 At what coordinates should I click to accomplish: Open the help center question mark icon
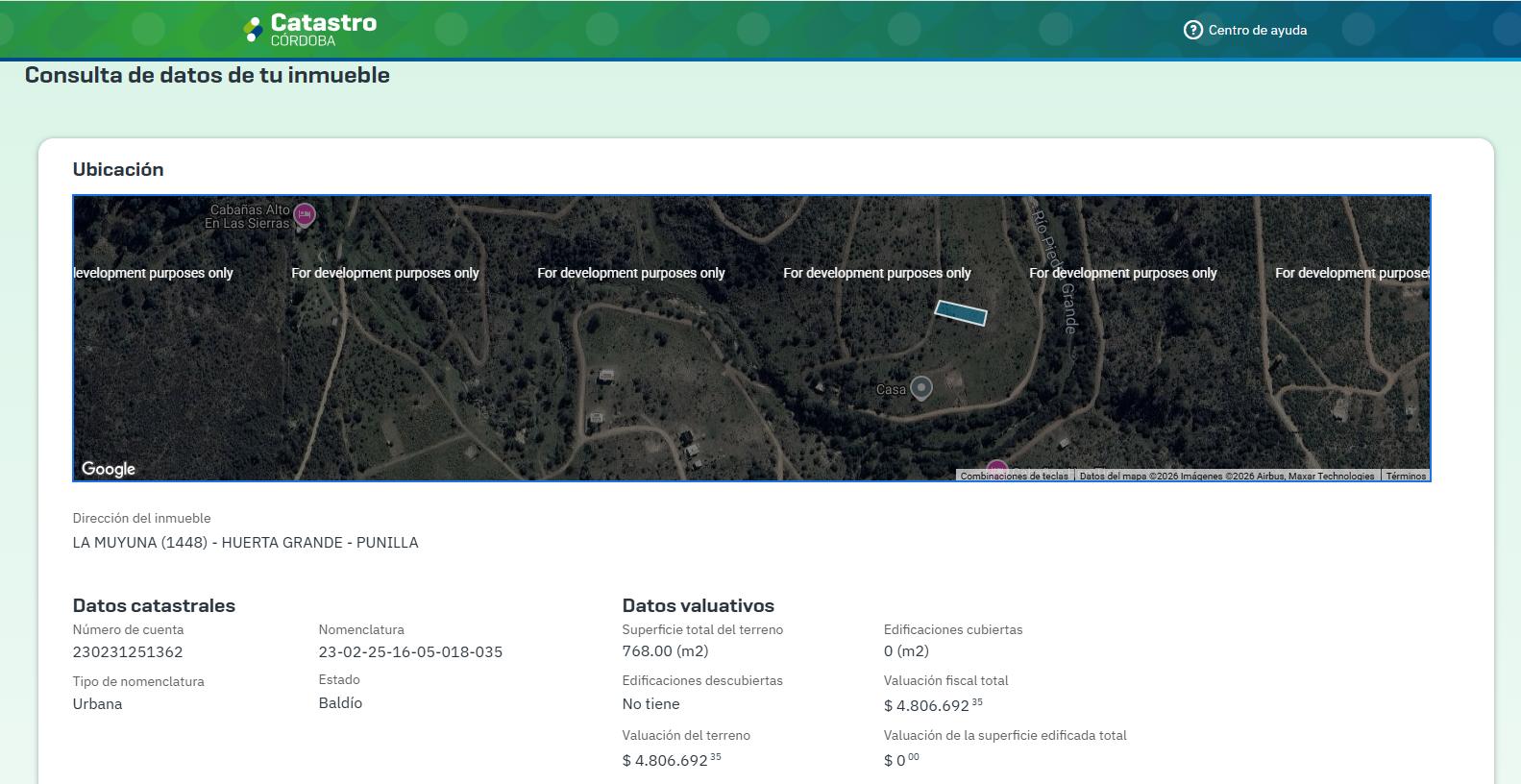tap(1193, 30)
